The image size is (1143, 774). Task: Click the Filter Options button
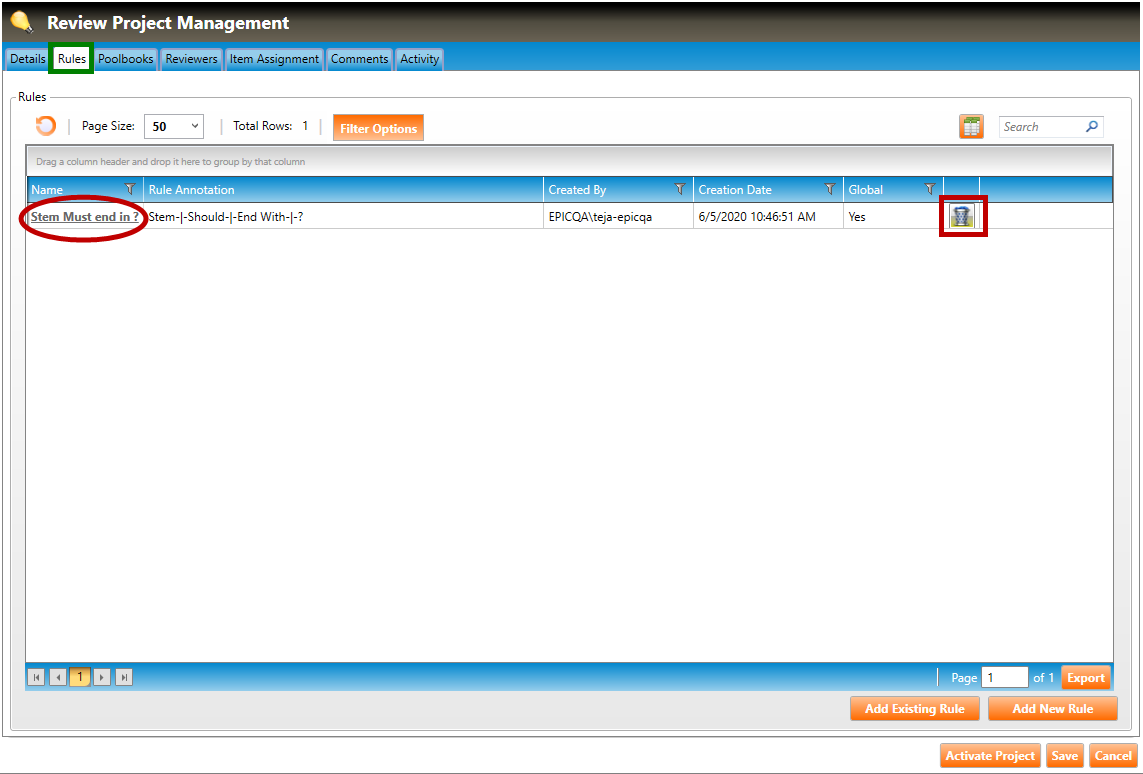378,128
